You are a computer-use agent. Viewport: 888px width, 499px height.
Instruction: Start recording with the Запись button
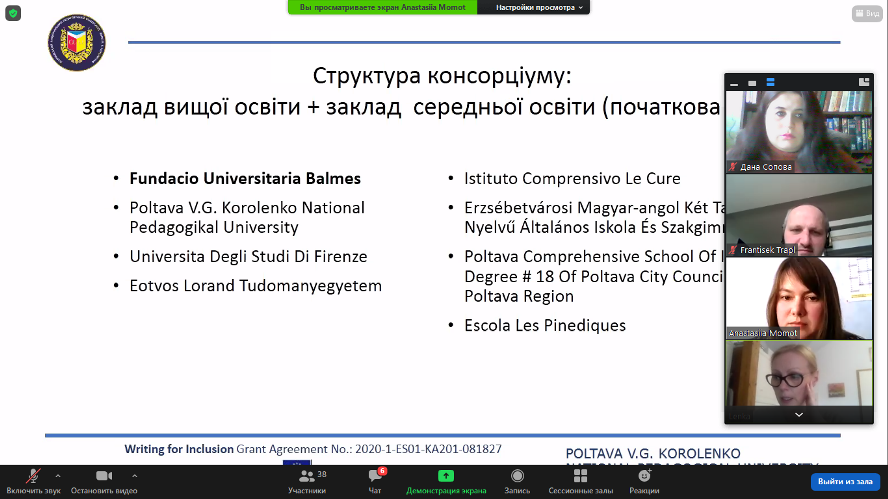(x=517, y=481)
